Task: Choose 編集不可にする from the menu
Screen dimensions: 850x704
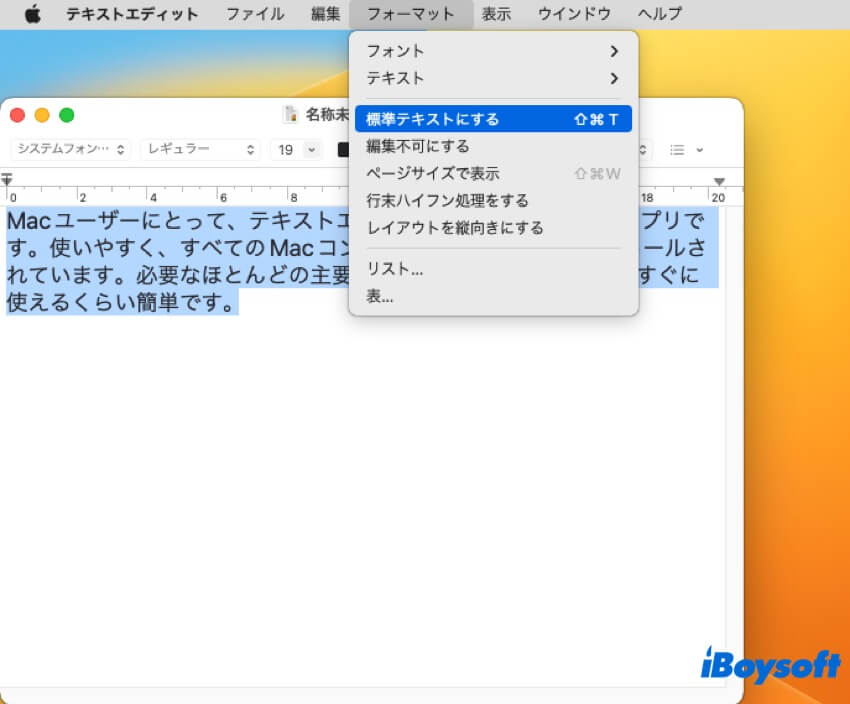Action: click(x=418, y=146)
